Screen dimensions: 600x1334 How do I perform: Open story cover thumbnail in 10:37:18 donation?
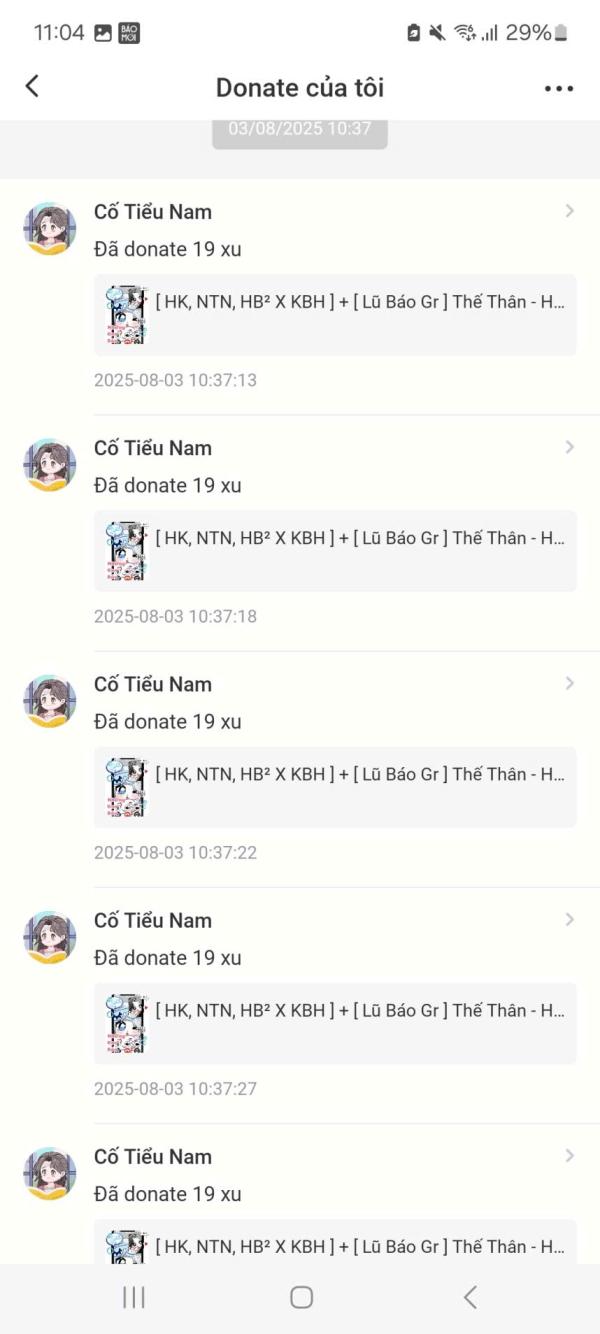[x=126, y=551]
